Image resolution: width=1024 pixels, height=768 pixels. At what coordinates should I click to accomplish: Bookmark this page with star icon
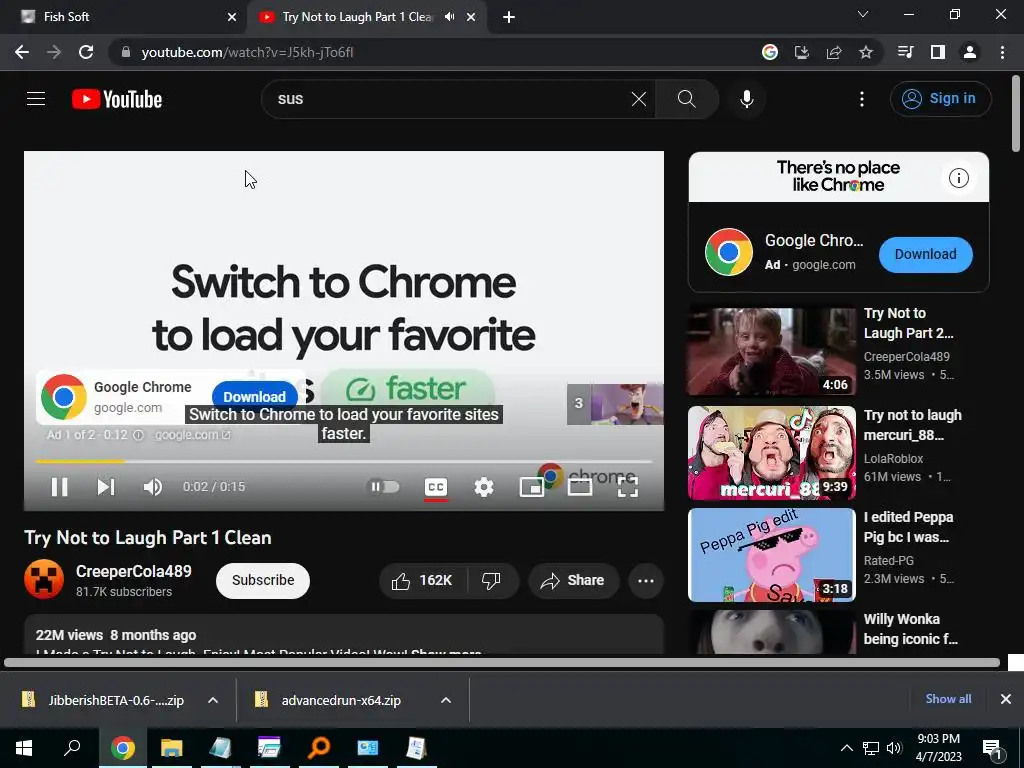[x=866, y=52]
